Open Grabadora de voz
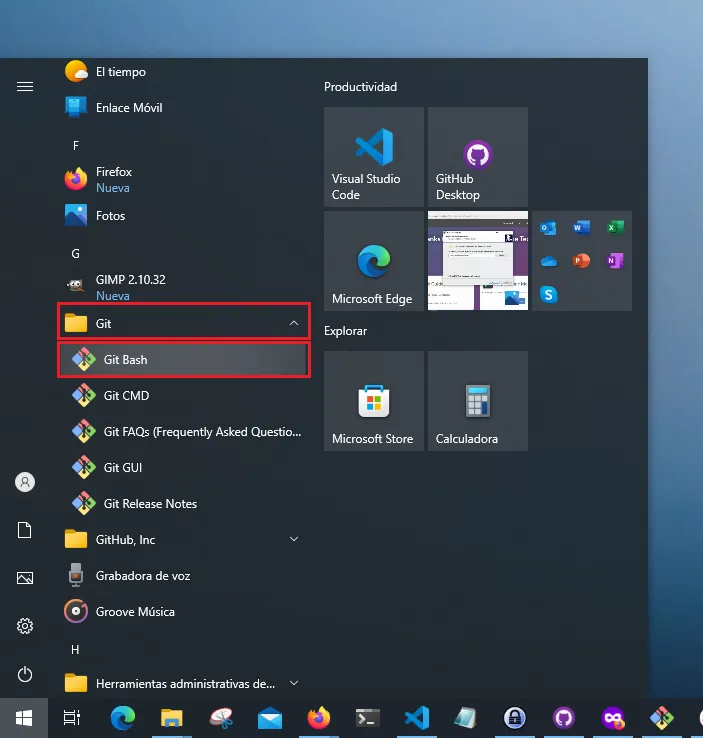 [184, 576]
